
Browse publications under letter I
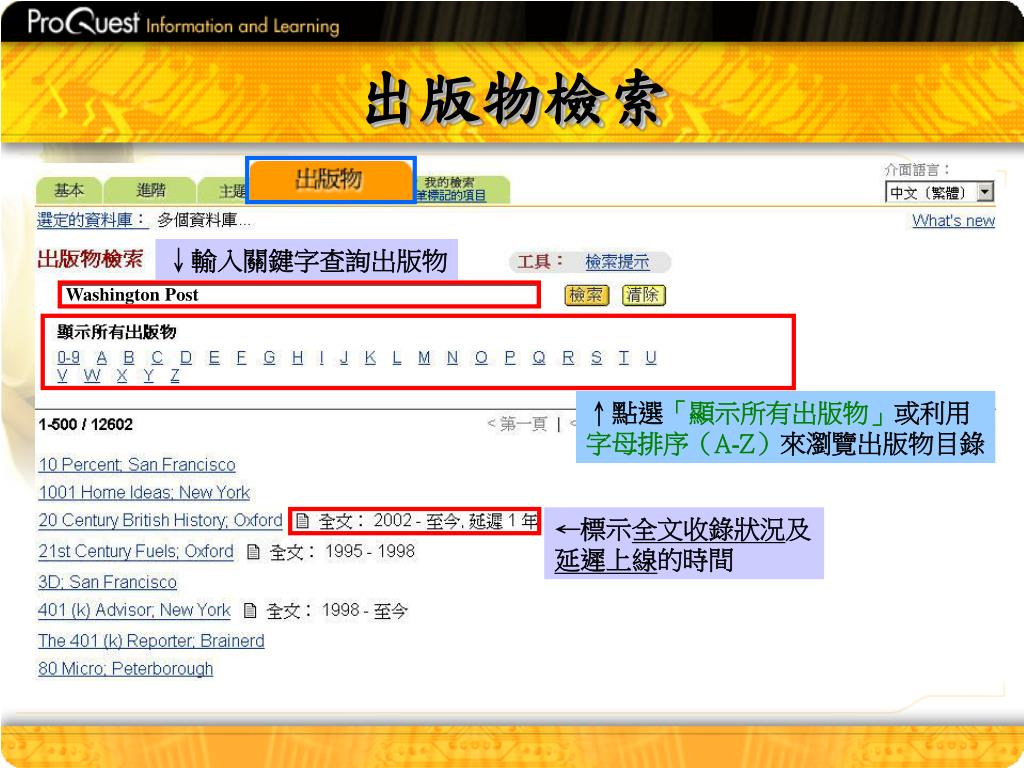[321, 357]
